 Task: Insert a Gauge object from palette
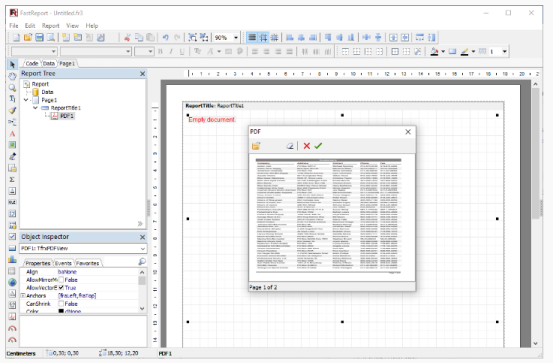pos(12,328)
